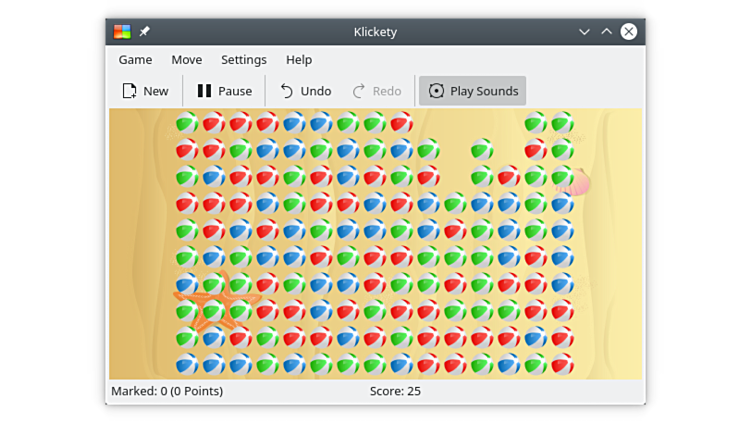Click the colorful Klickety app icon in title bar
The height and width of the screenshot is (423, 752).
[122, 32]
